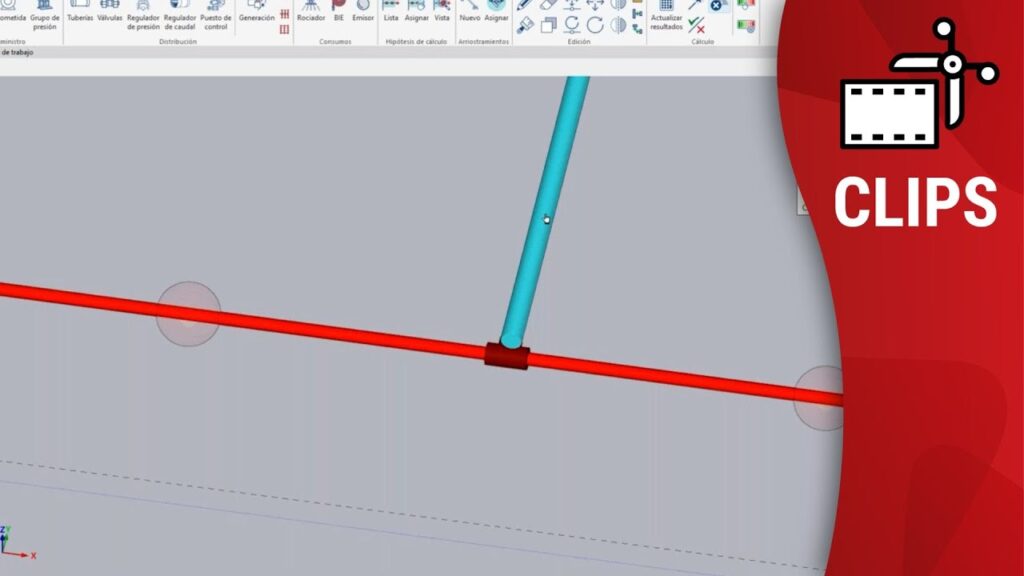1024x576 pixels.
Task: Open the Puesto de control tool
Action: click(x=216, y=12)
